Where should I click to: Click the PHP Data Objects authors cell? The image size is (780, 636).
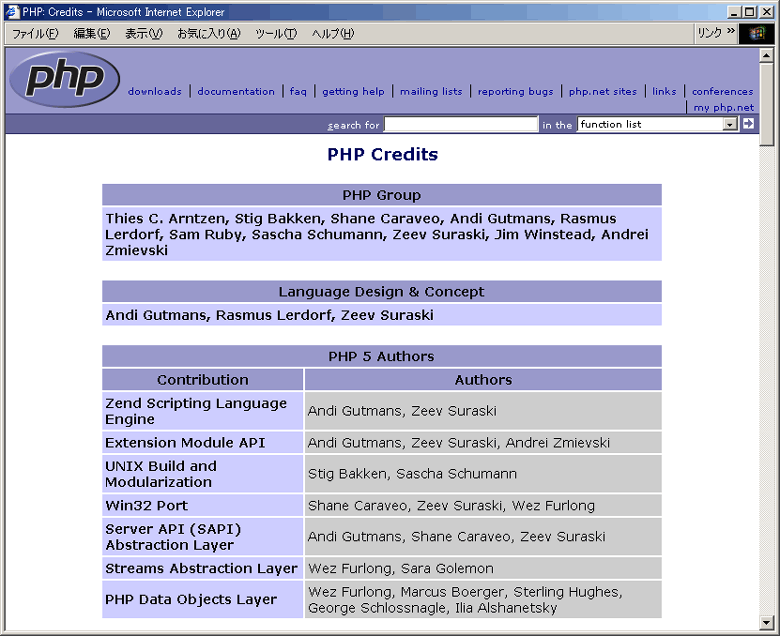pos(483,599)
